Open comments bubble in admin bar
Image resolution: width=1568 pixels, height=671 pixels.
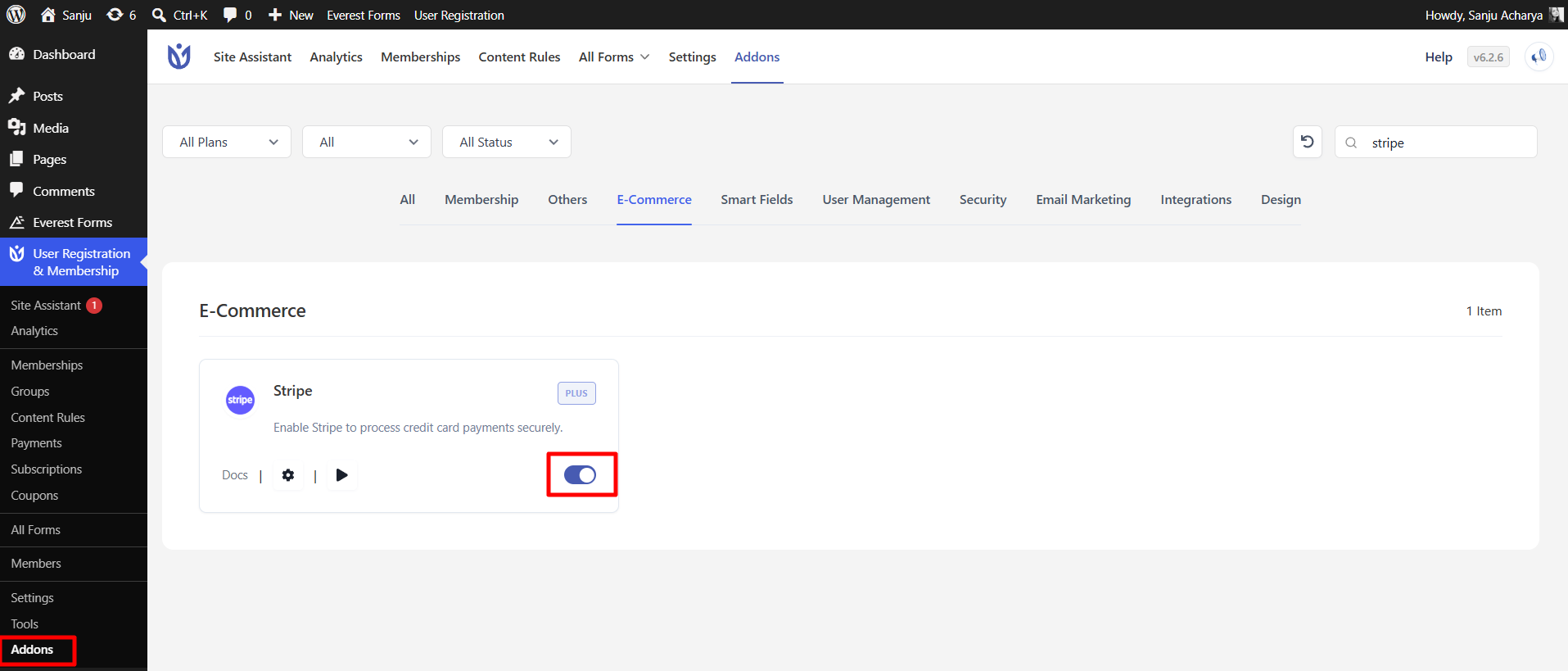pos(237,15)
